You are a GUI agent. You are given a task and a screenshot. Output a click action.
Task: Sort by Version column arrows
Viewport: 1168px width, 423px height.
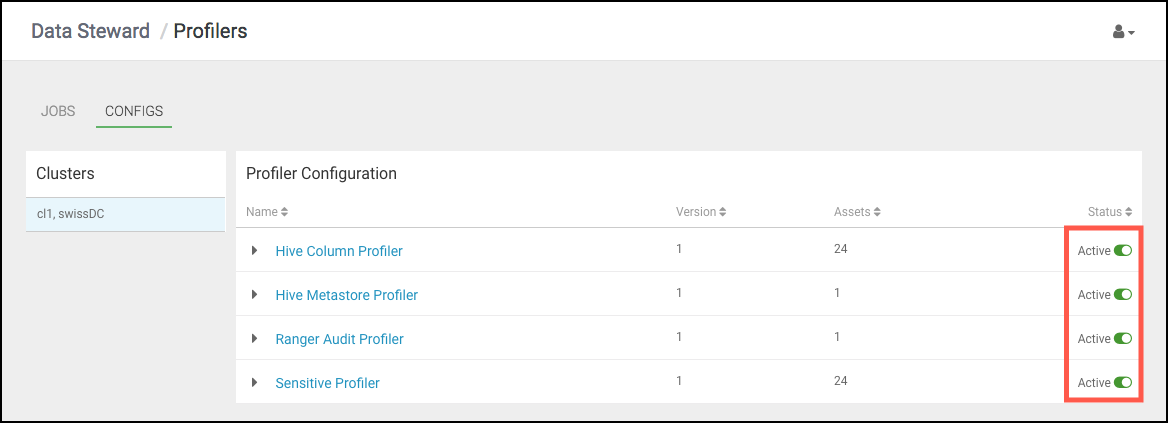coord(723,212)
